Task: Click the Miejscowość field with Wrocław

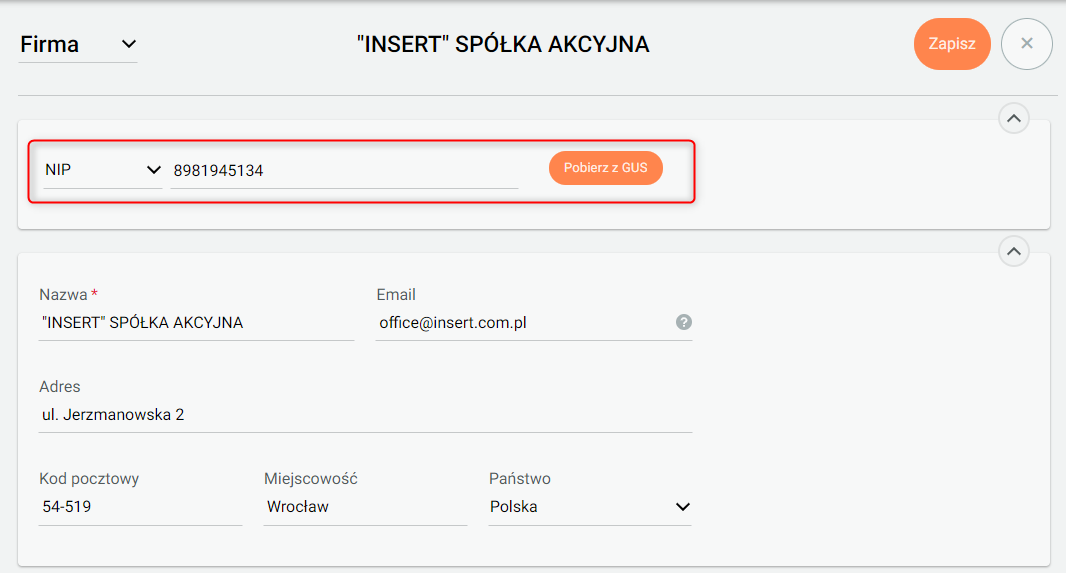Action: tap(364, 507)
